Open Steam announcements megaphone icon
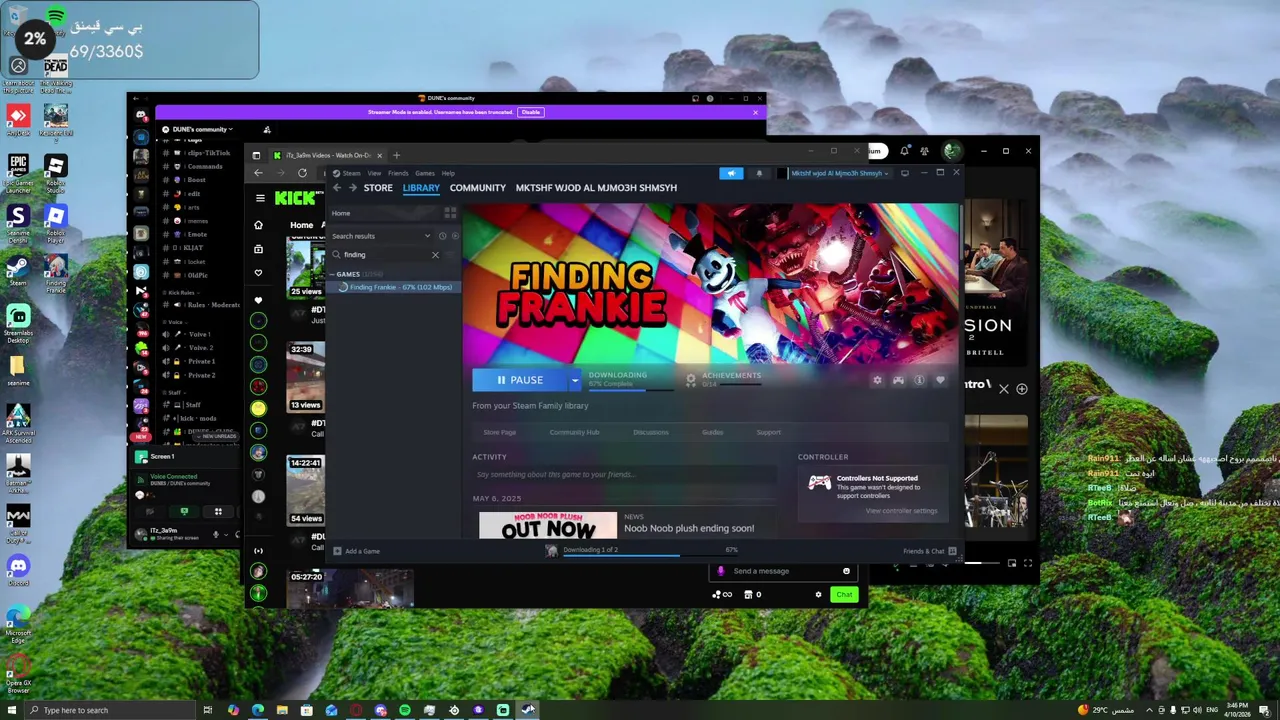 coord(731,173)
